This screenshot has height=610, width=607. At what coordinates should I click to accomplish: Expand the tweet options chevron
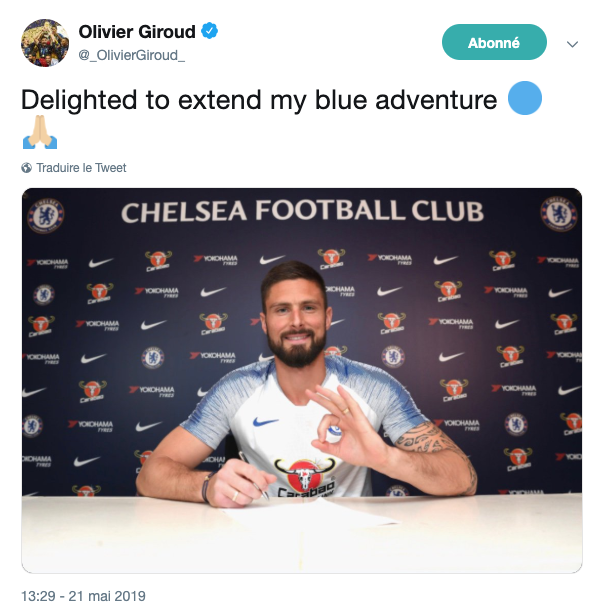point(572,44)
